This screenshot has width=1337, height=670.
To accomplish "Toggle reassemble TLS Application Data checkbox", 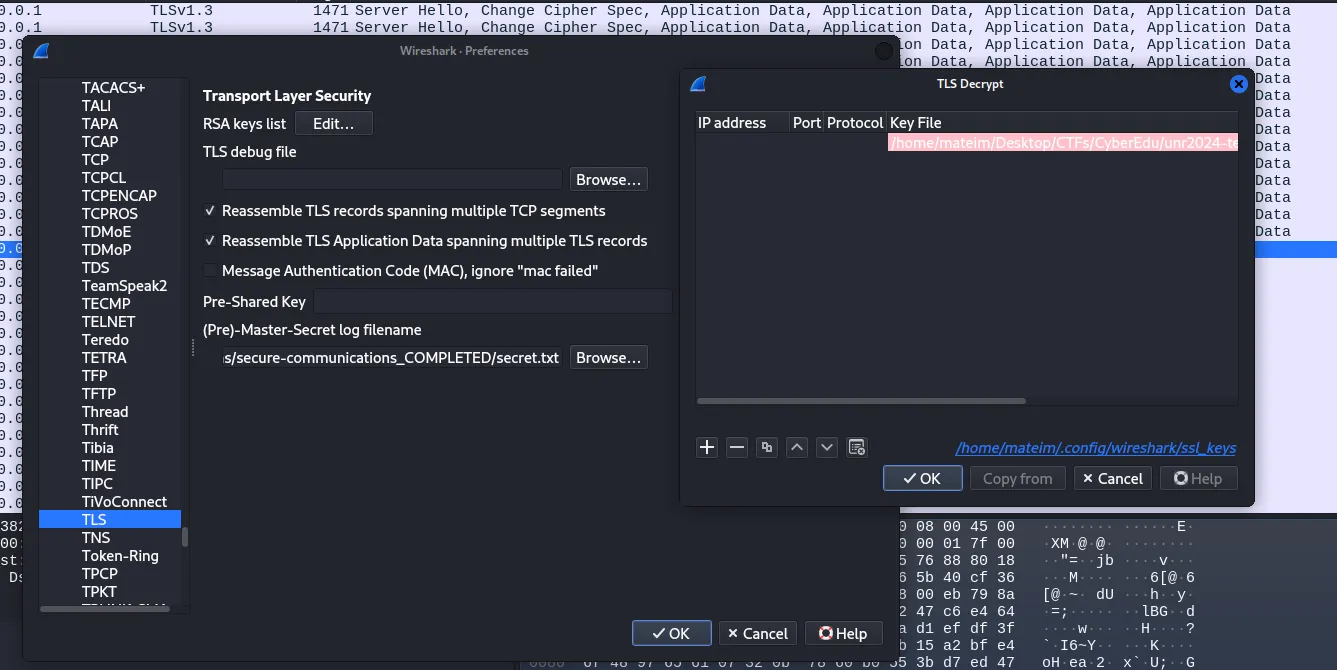I will 210,241.
